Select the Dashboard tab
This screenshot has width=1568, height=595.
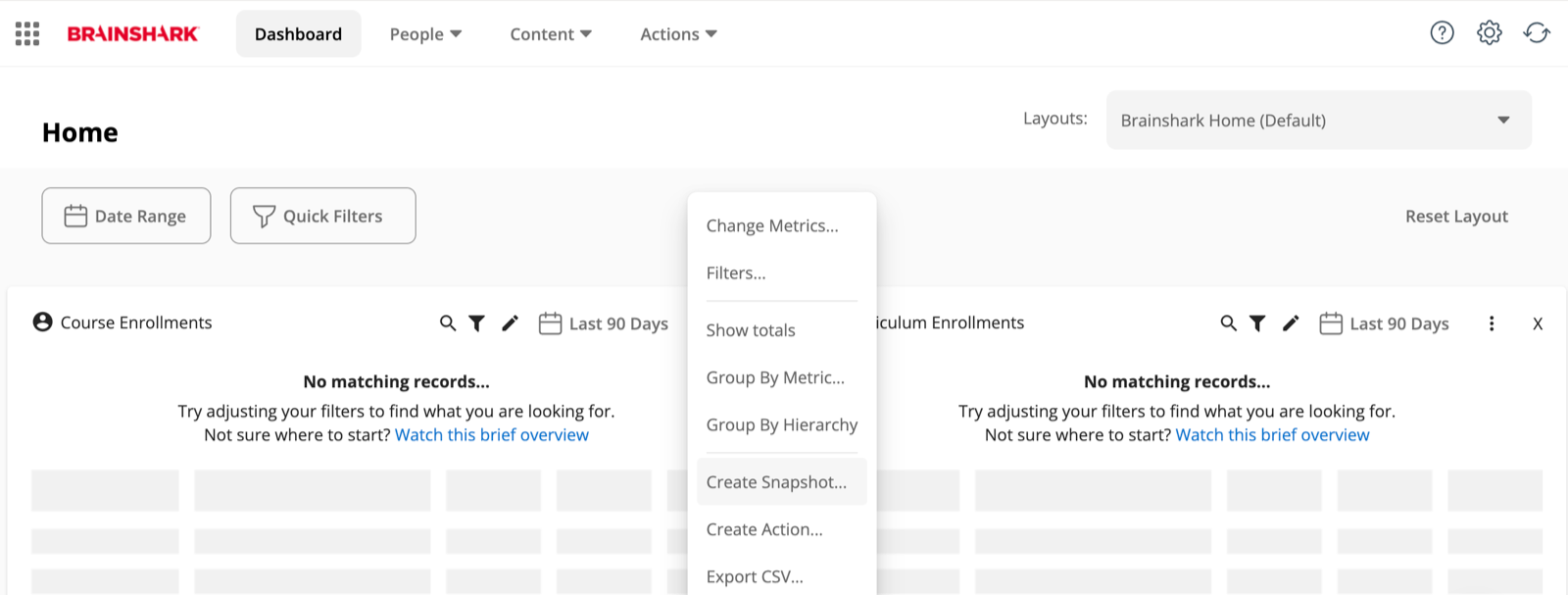[298, 33]
